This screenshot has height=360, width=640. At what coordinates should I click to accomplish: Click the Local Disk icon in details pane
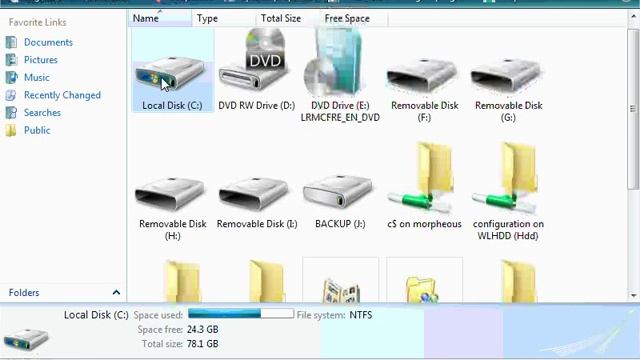tap(26, 339)
